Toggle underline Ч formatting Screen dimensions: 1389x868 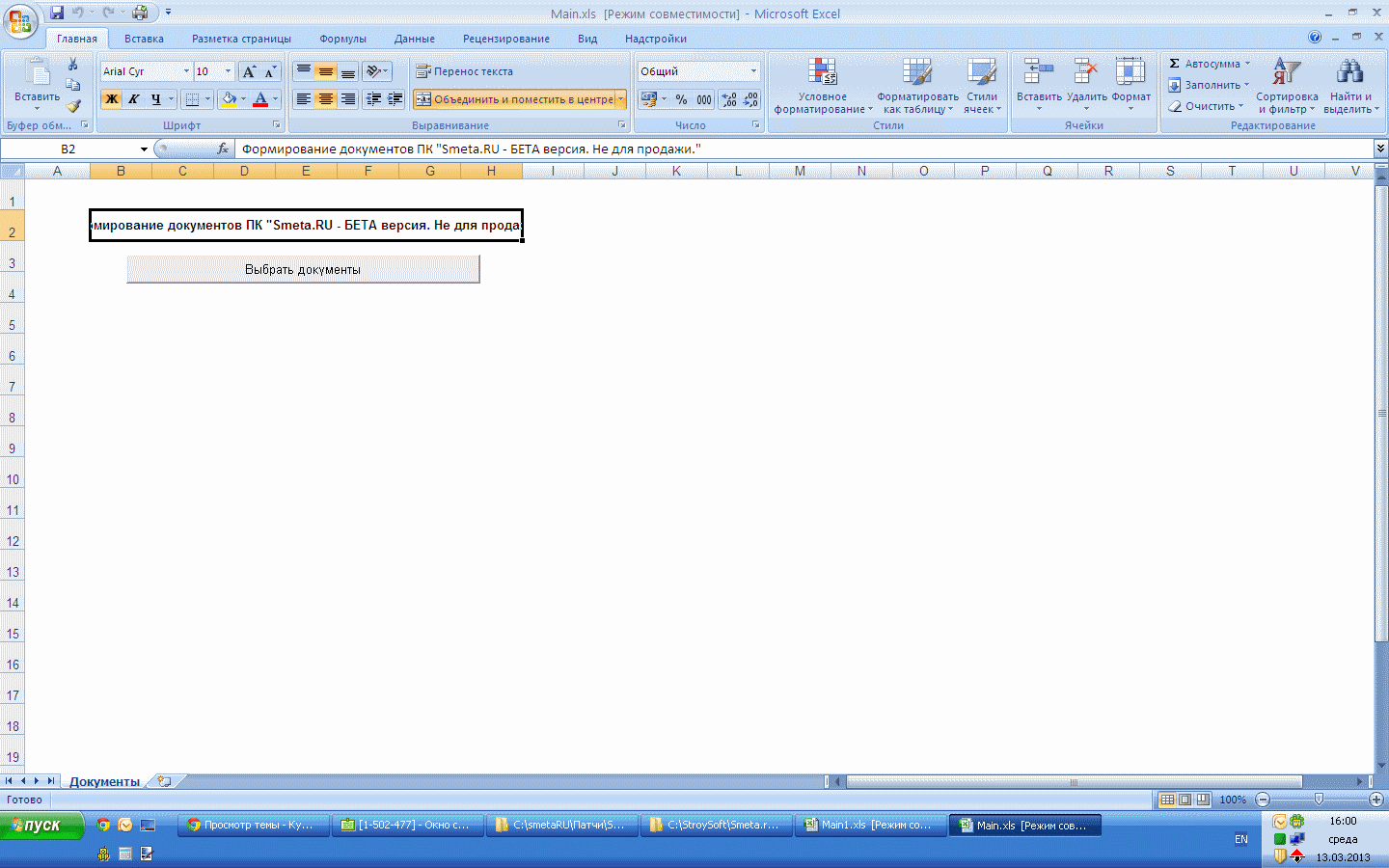[155, 99]
